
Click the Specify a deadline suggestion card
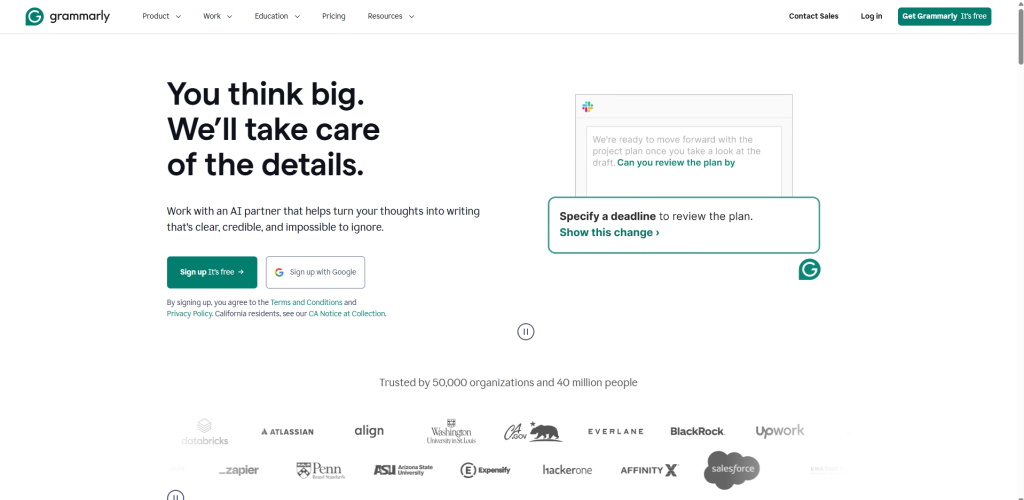[684, 225]
